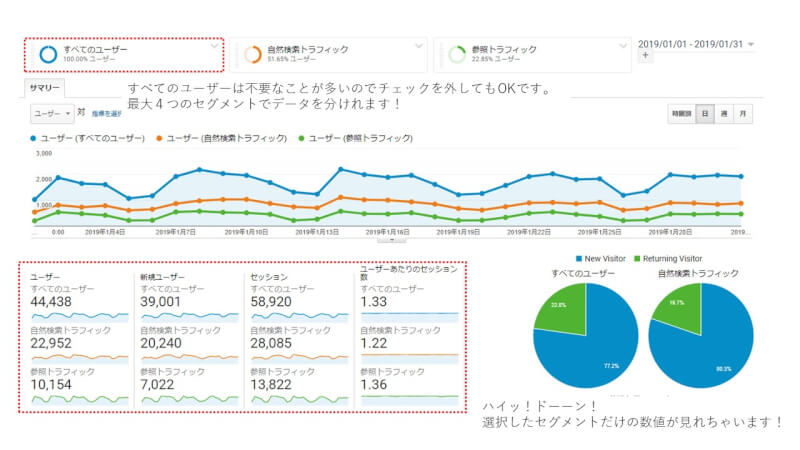This screenshot has width=800, height=450.
Task: Select the 日 daily view
Action: pos(705,114)
